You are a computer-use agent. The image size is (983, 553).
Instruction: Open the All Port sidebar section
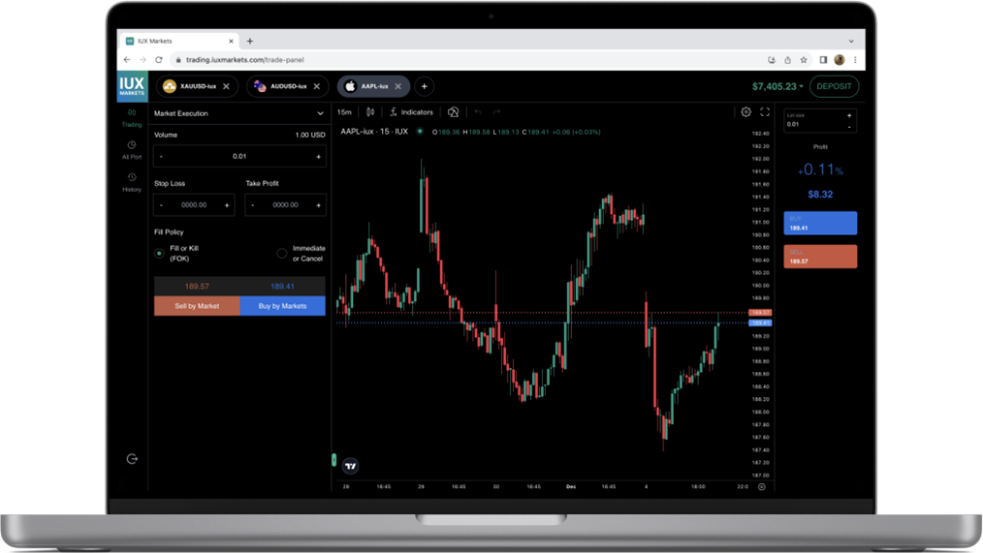click(x=132, y=150)
